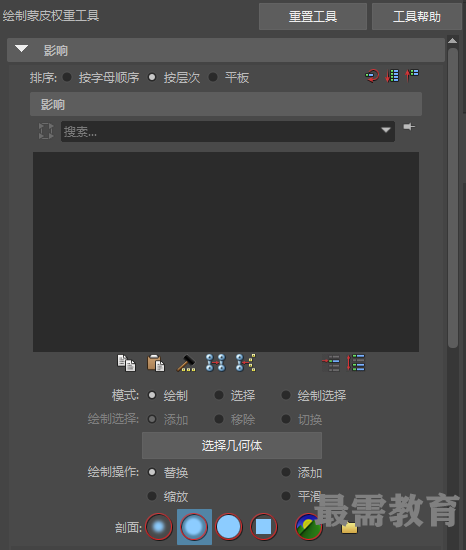
Task: Choose Add (添加) paint operation
Action: [286, 472]
